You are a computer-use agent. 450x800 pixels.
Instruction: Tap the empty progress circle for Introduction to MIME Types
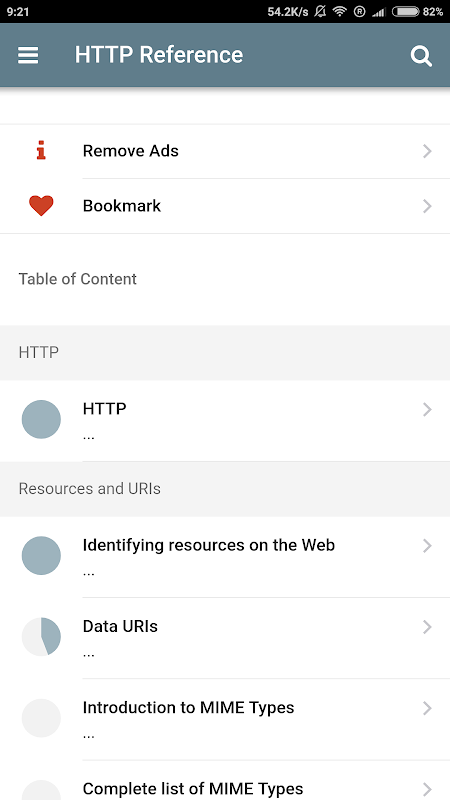tap(41, 718)
